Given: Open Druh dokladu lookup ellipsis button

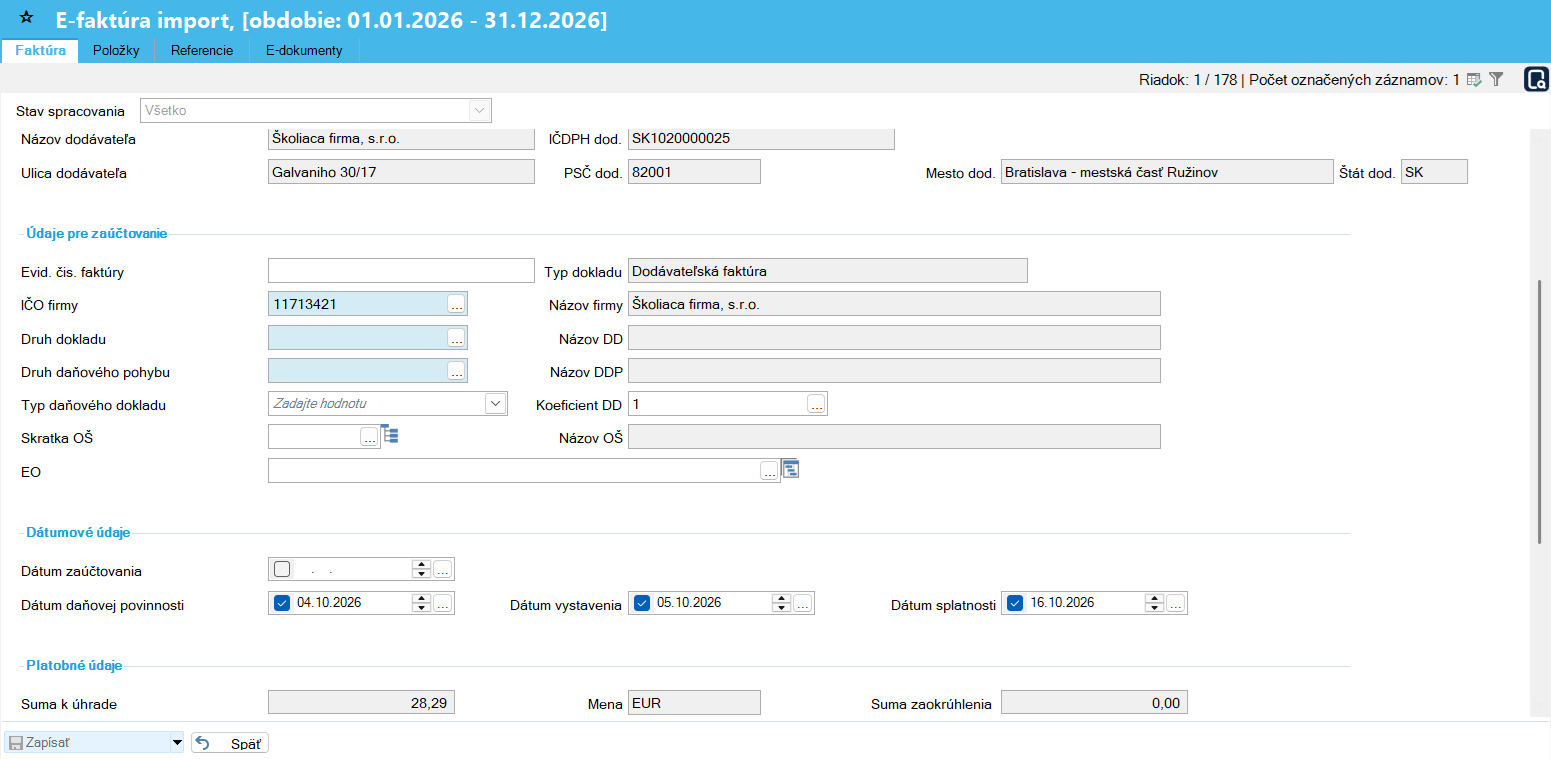Looking at the screenshot, I should point(456,338).
